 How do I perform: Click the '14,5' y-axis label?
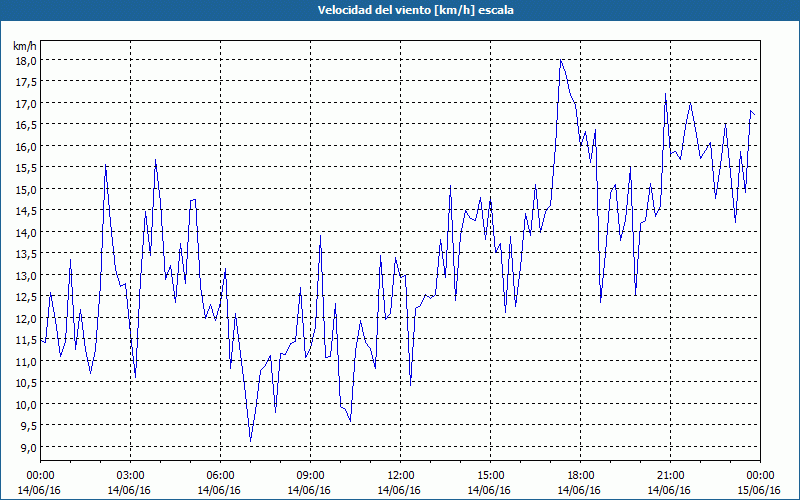(x=26, y=211)
